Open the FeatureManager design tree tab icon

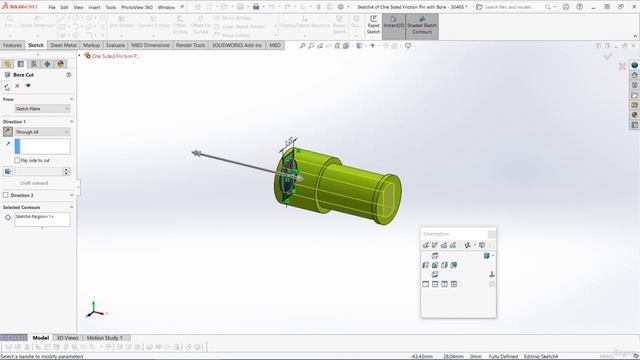coord(7,64)
